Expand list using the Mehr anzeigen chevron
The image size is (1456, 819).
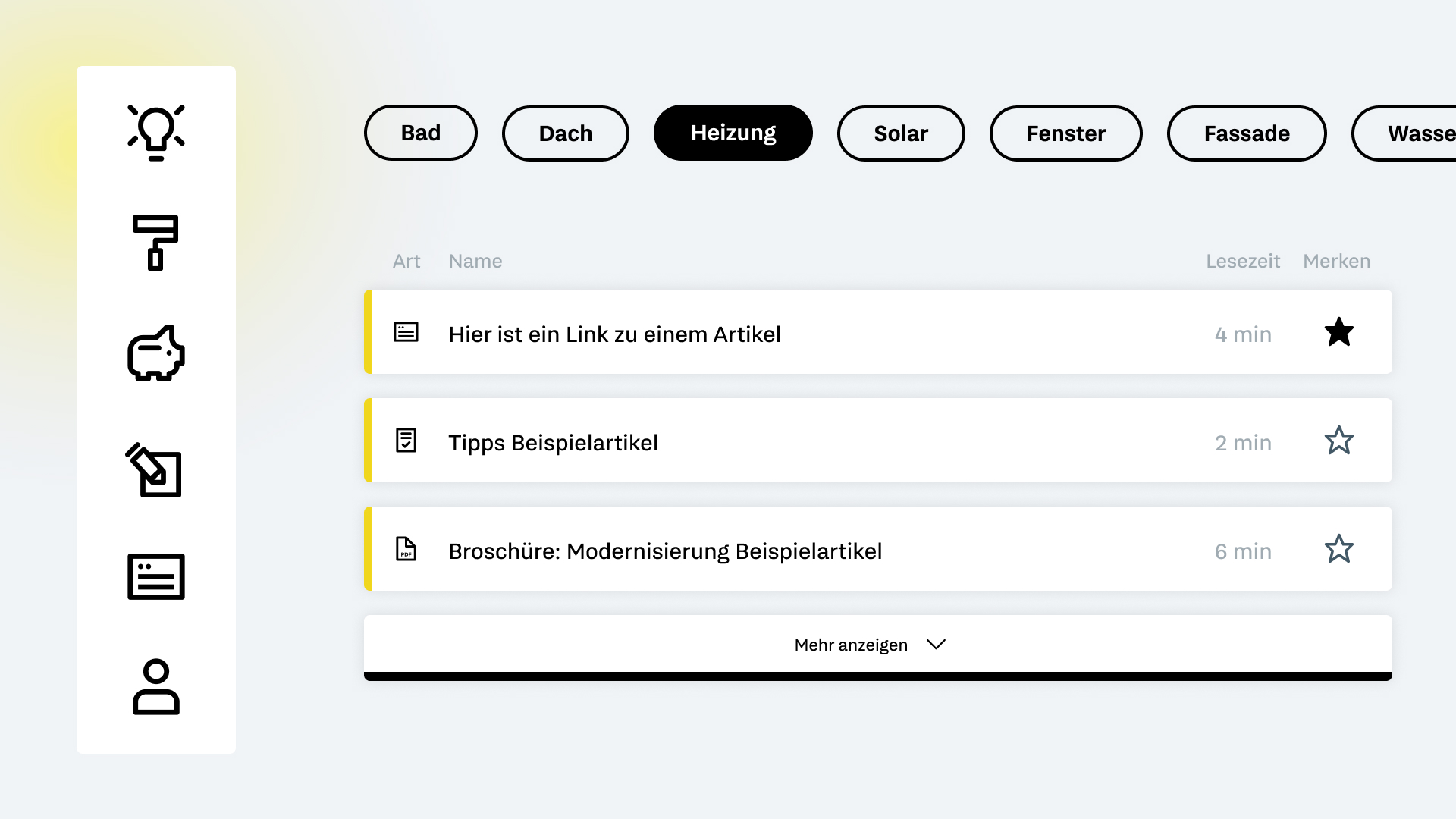937,645
